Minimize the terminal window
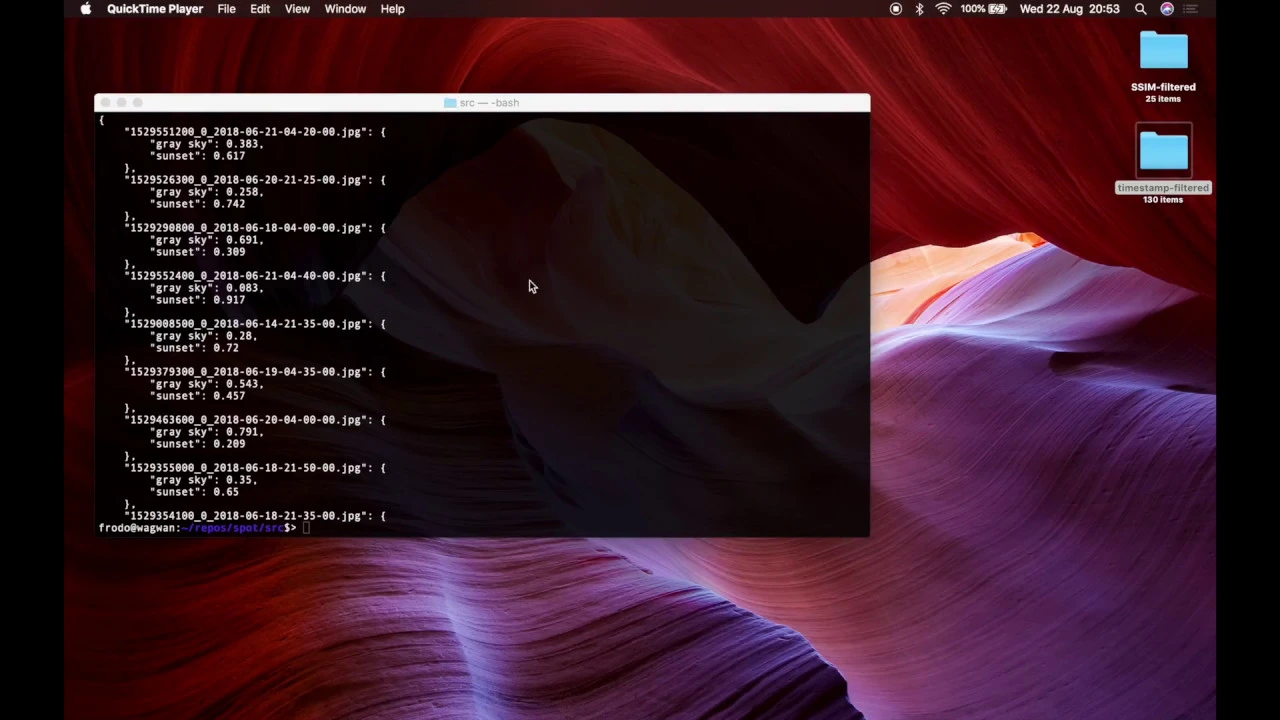The image size is (1280, 720). tap(121, 103)
